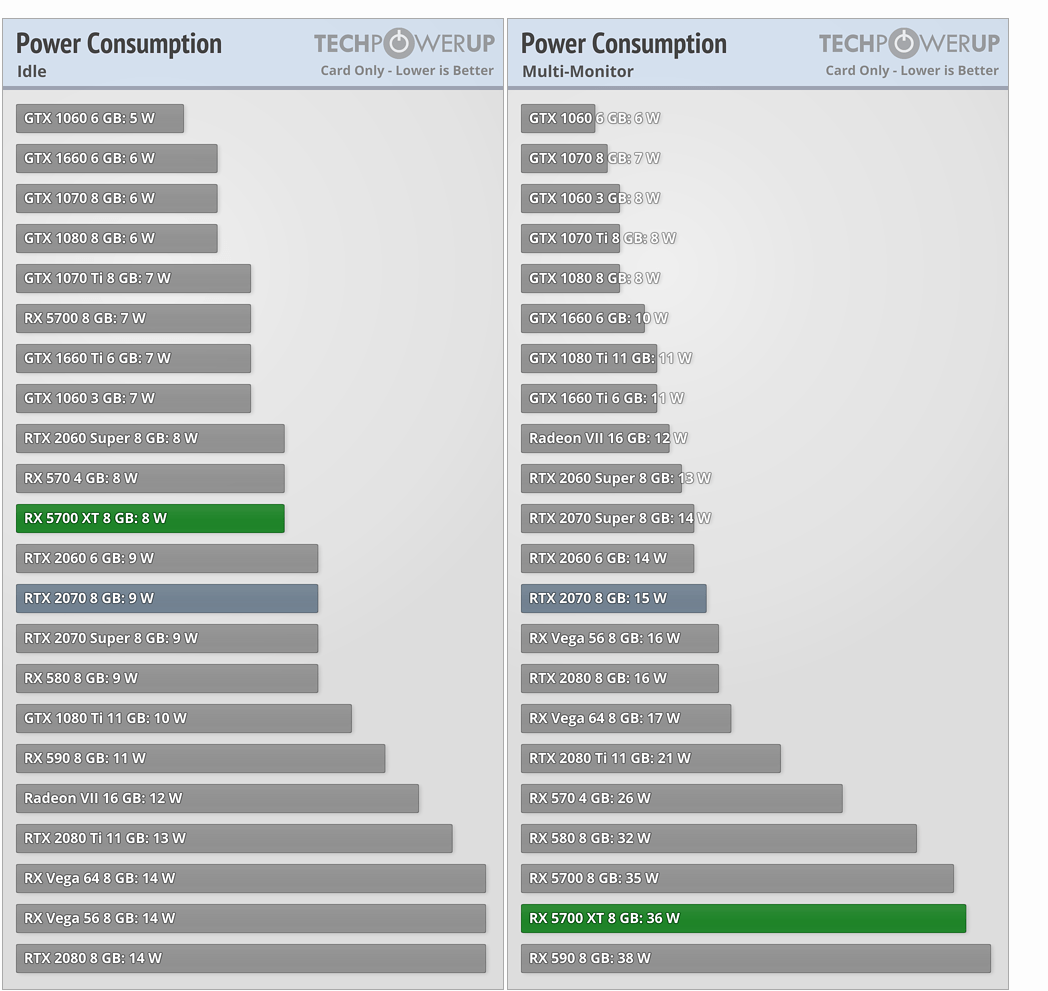The height and width of the screenshot is (991, 1048).
Task: Select the 'GTX 1080 Ti 11 GB: 10 W' bar
Action: pyautogui.click(x=184, y=718)
